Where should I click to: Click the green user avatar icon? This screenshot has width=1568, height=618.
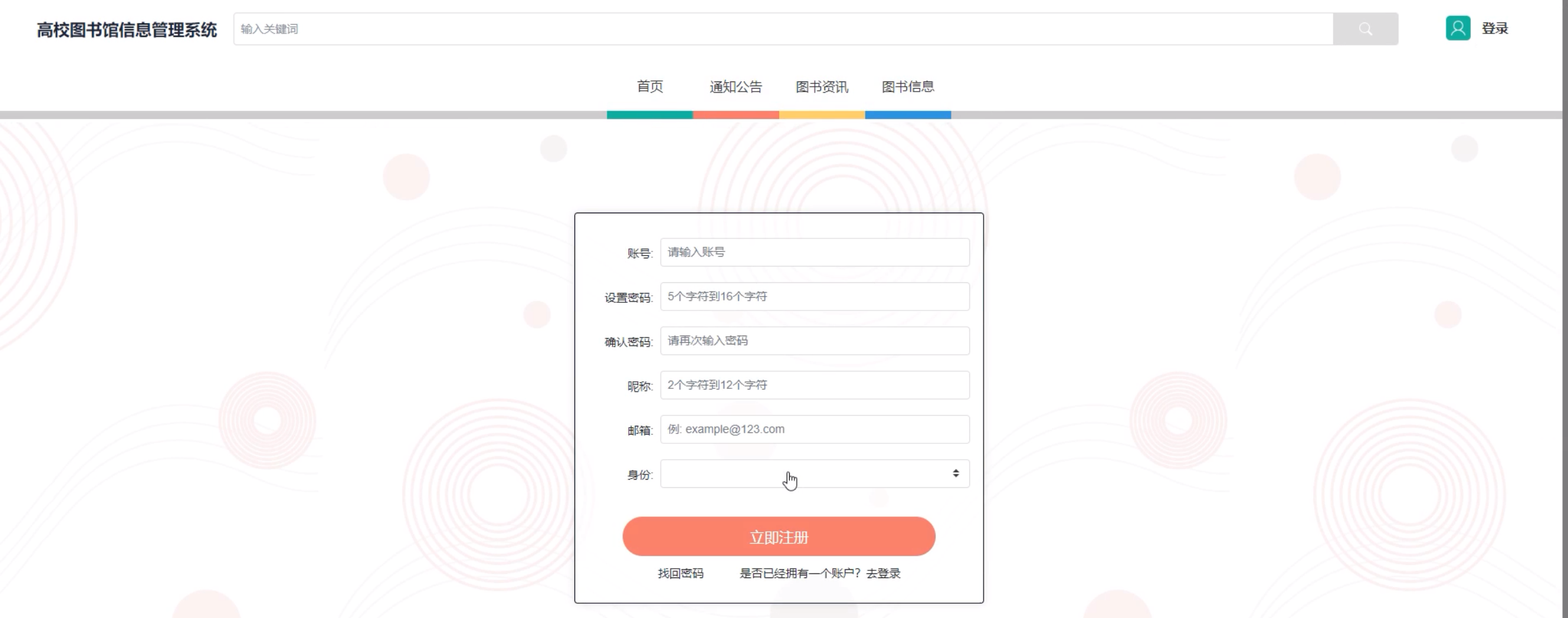pos(1457,28)
